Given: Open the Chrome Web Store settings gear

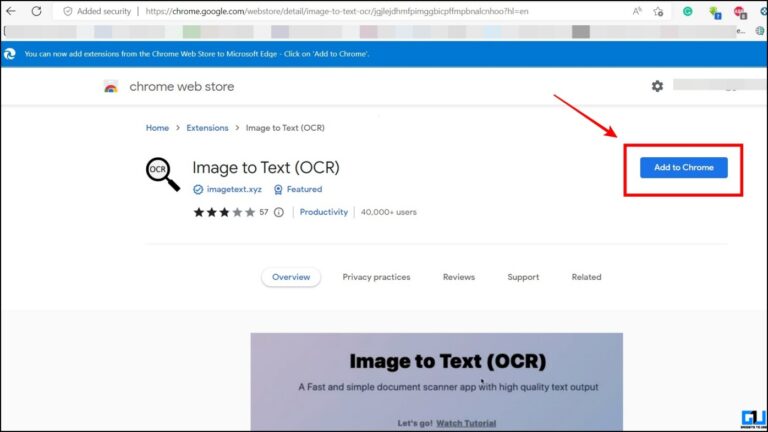Looking at the screenshot, I should coord(657,86).
